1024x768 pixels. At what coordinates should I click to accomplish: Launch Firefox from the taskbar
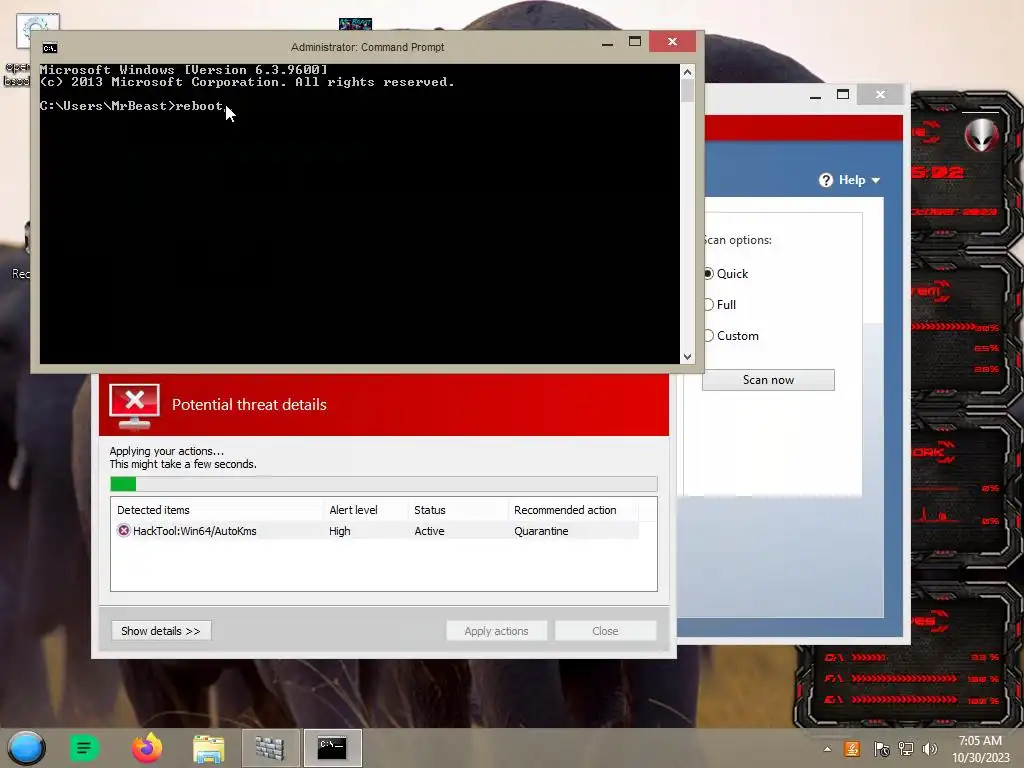[147, 748]
